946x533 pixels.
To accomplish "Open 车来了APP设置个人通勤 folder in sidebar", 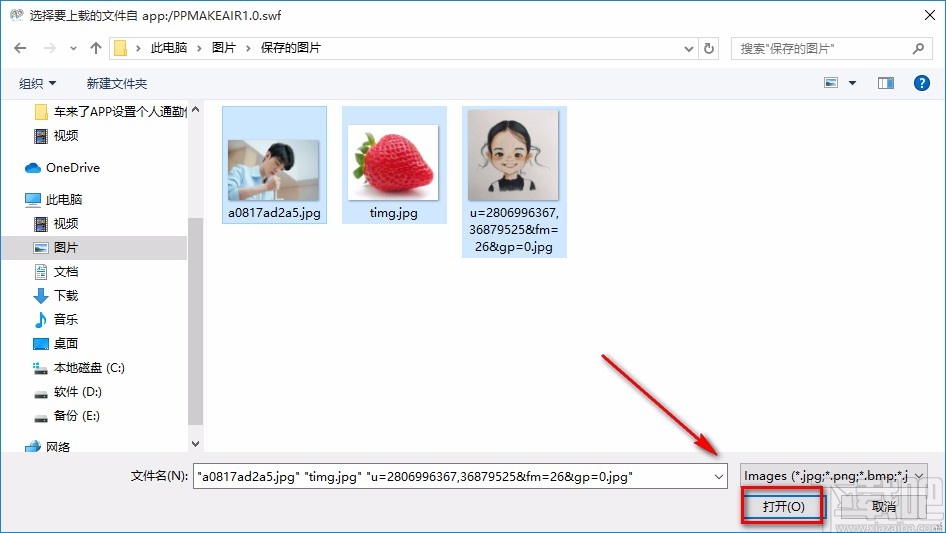I will (x=110, y=112).
